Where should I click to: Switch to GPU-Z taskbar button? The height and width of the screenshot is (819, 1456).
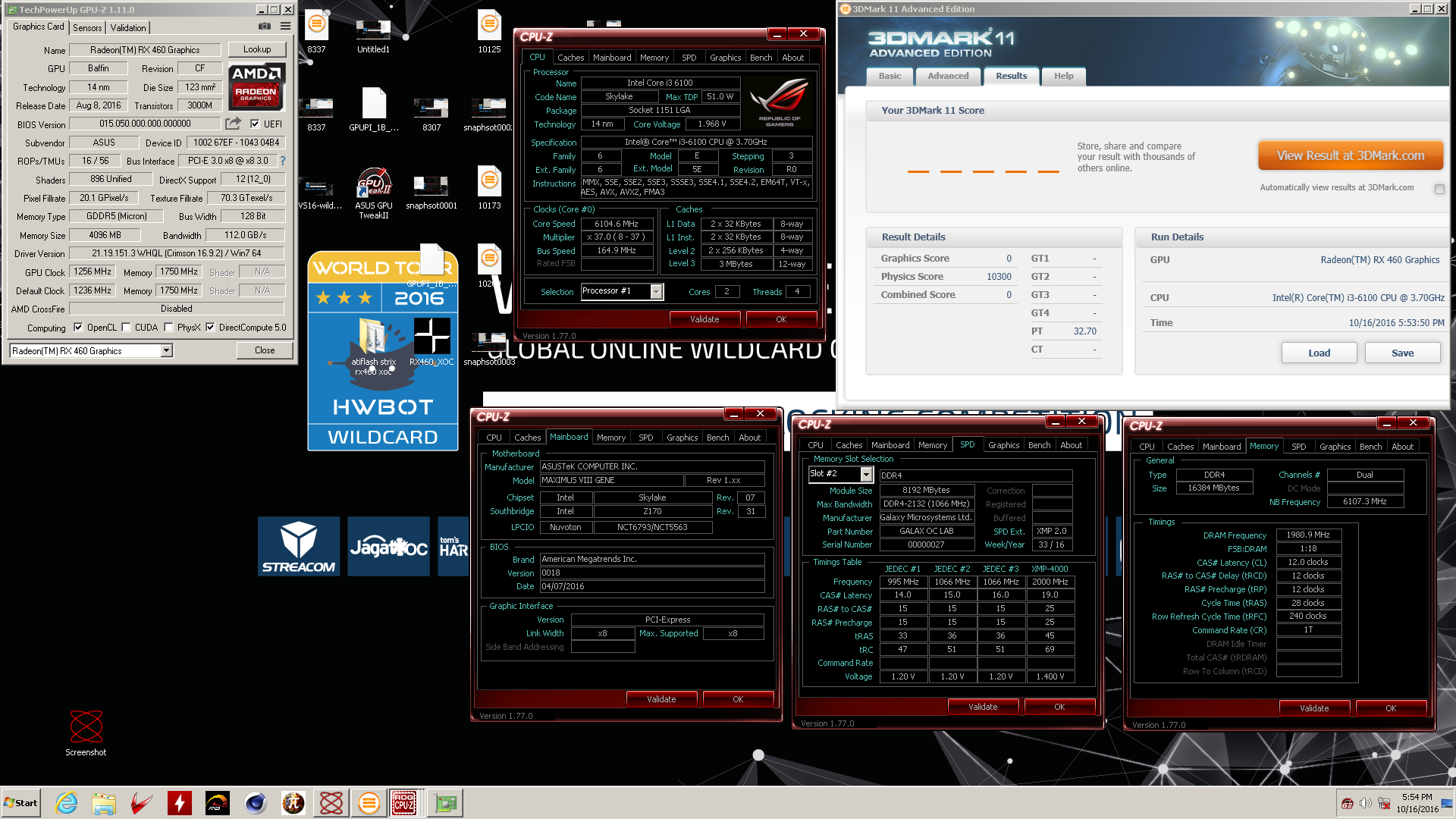point(445,803)
